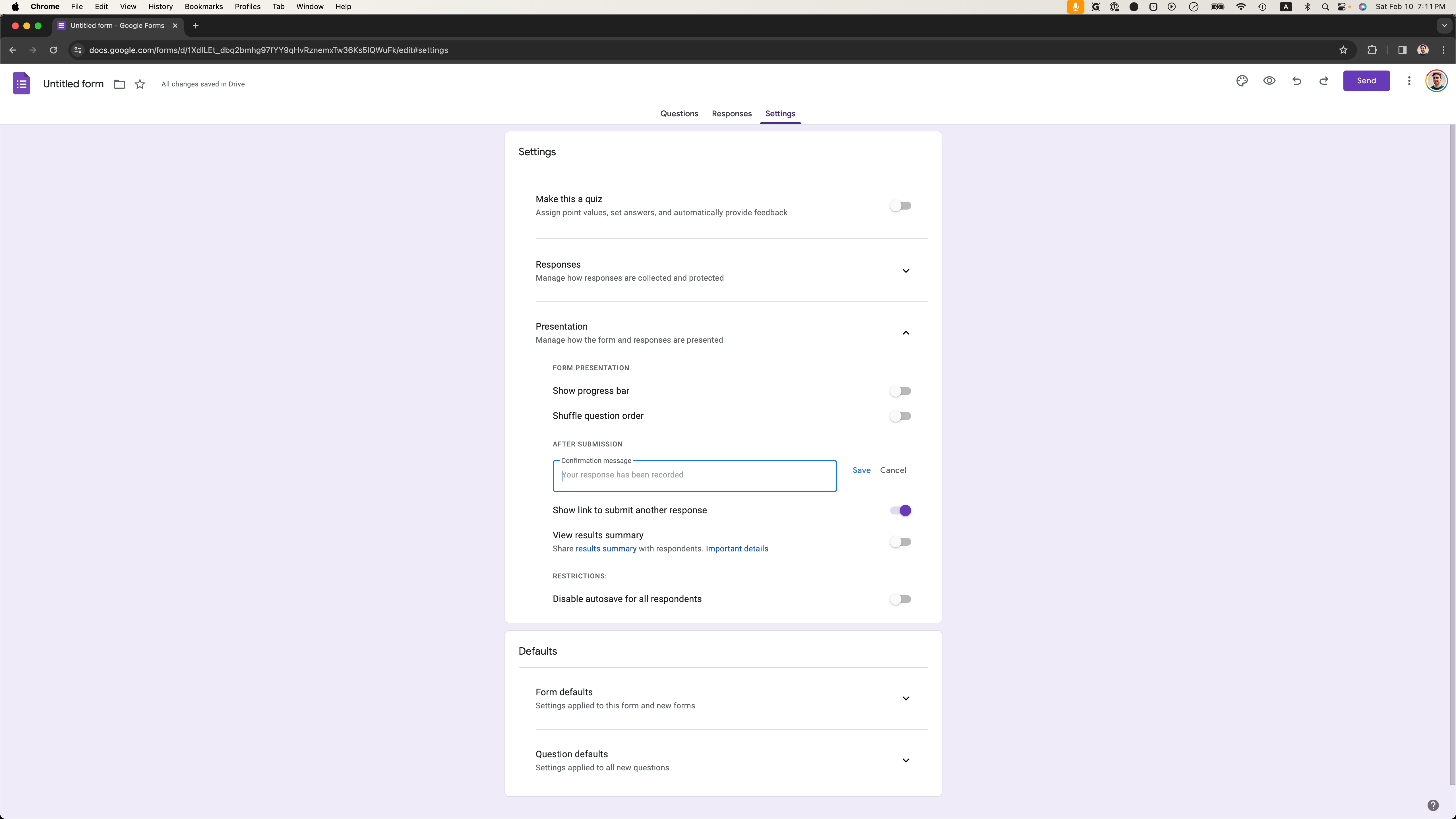Click the redo arrow
The width and height of the screenshot is (1456, 819).
click(x=1324, y=81)
